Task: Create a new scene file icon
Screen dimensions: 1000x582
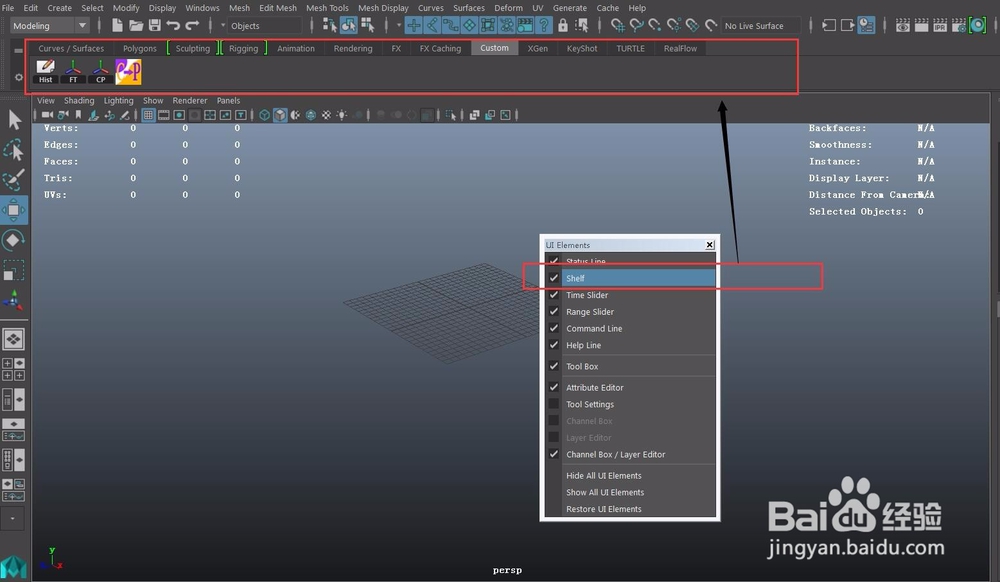Action: click(117, 25)
